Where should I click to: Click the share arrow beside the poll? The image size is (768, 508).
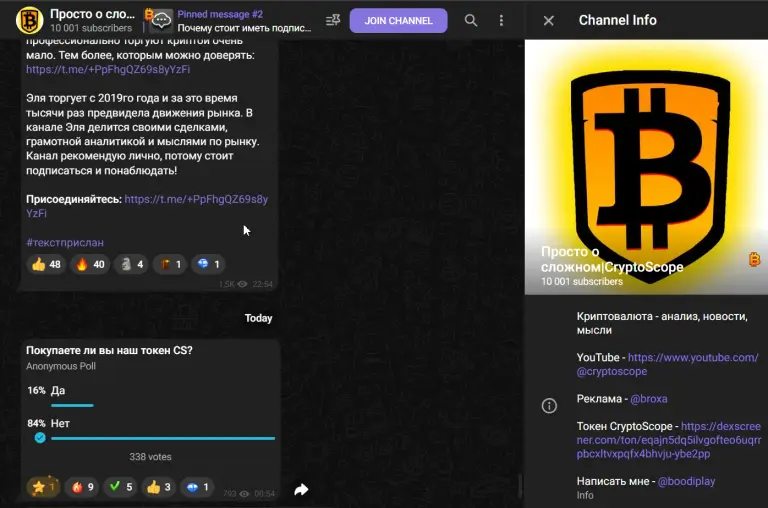click(301, 489)
